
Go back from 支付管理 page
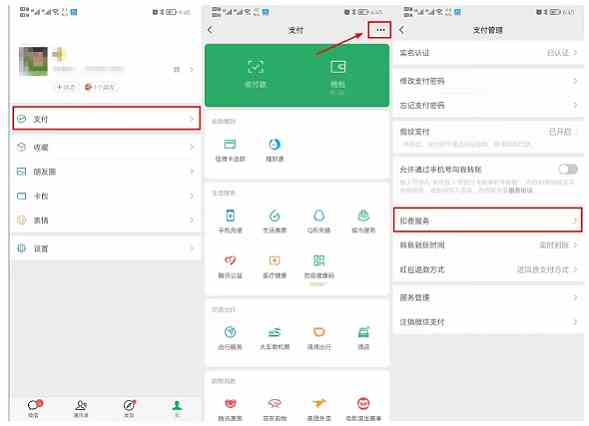click(402, 30)
